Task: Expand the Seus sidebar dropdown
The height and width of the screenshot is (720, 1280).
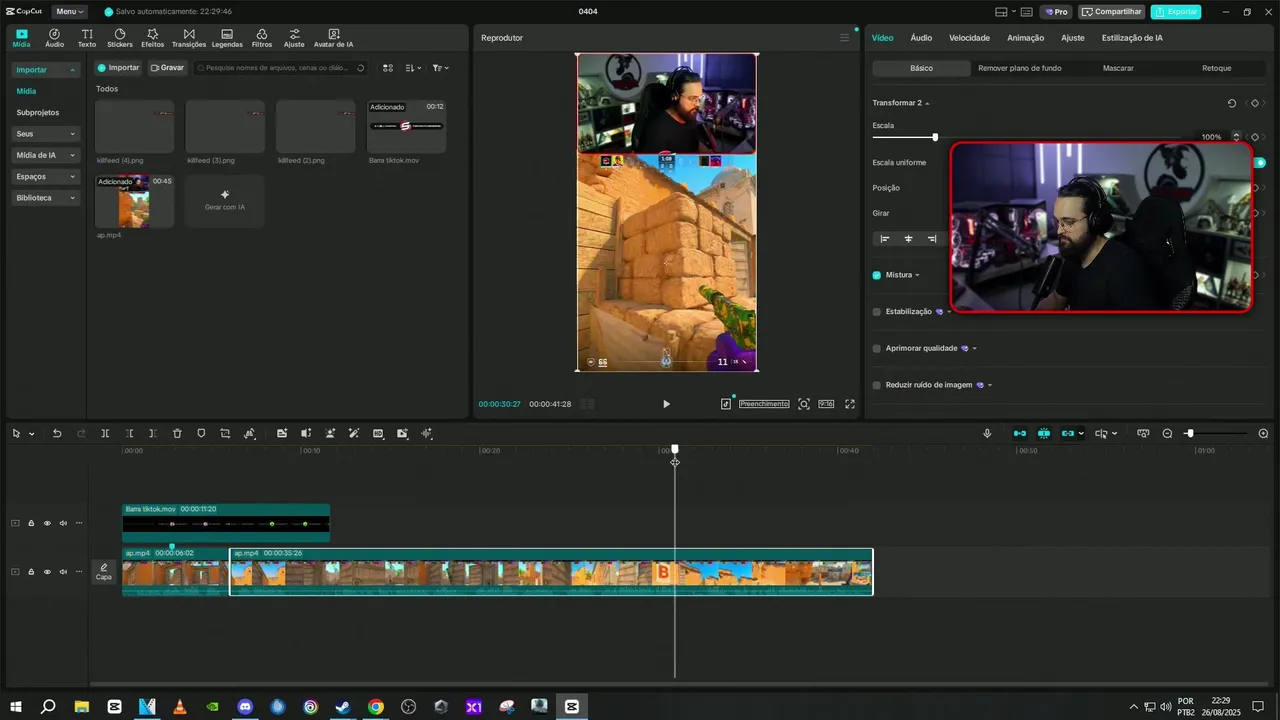Action: pos(46,134)
